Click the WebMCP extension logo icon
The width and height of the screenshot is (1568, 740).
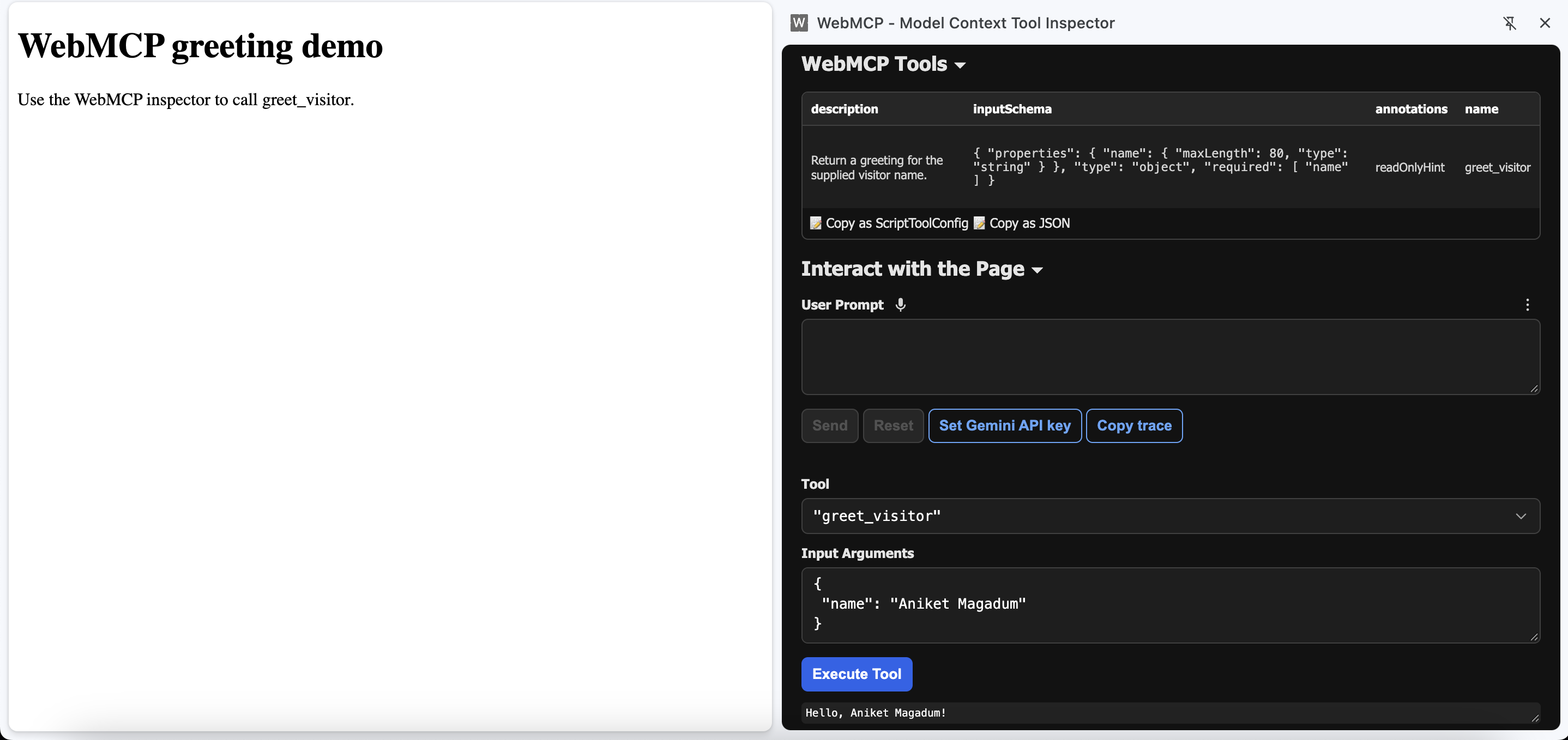coord(799,23)
